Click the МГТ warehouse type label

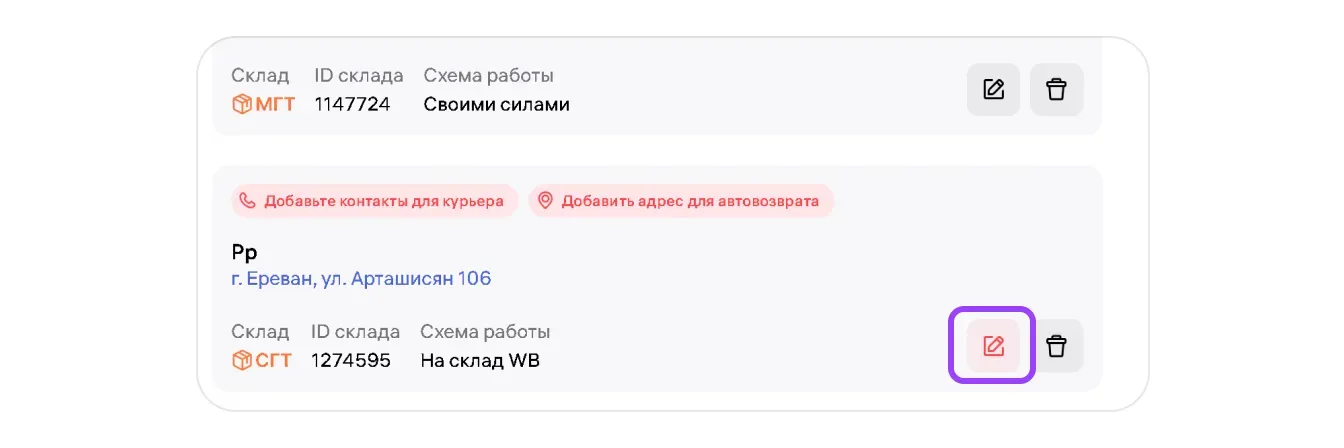coord(275,104)
